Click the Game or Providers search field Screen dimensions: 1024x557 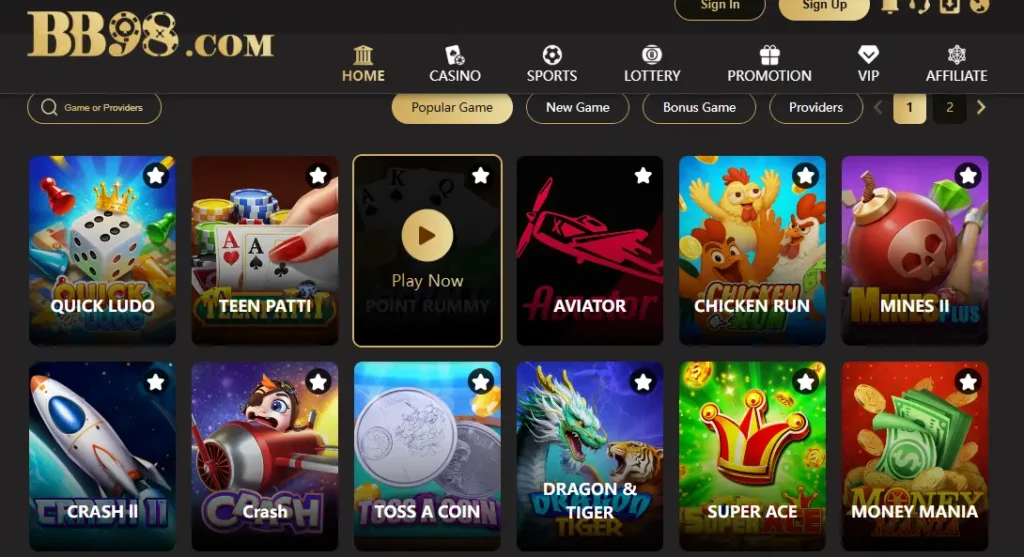94,108
